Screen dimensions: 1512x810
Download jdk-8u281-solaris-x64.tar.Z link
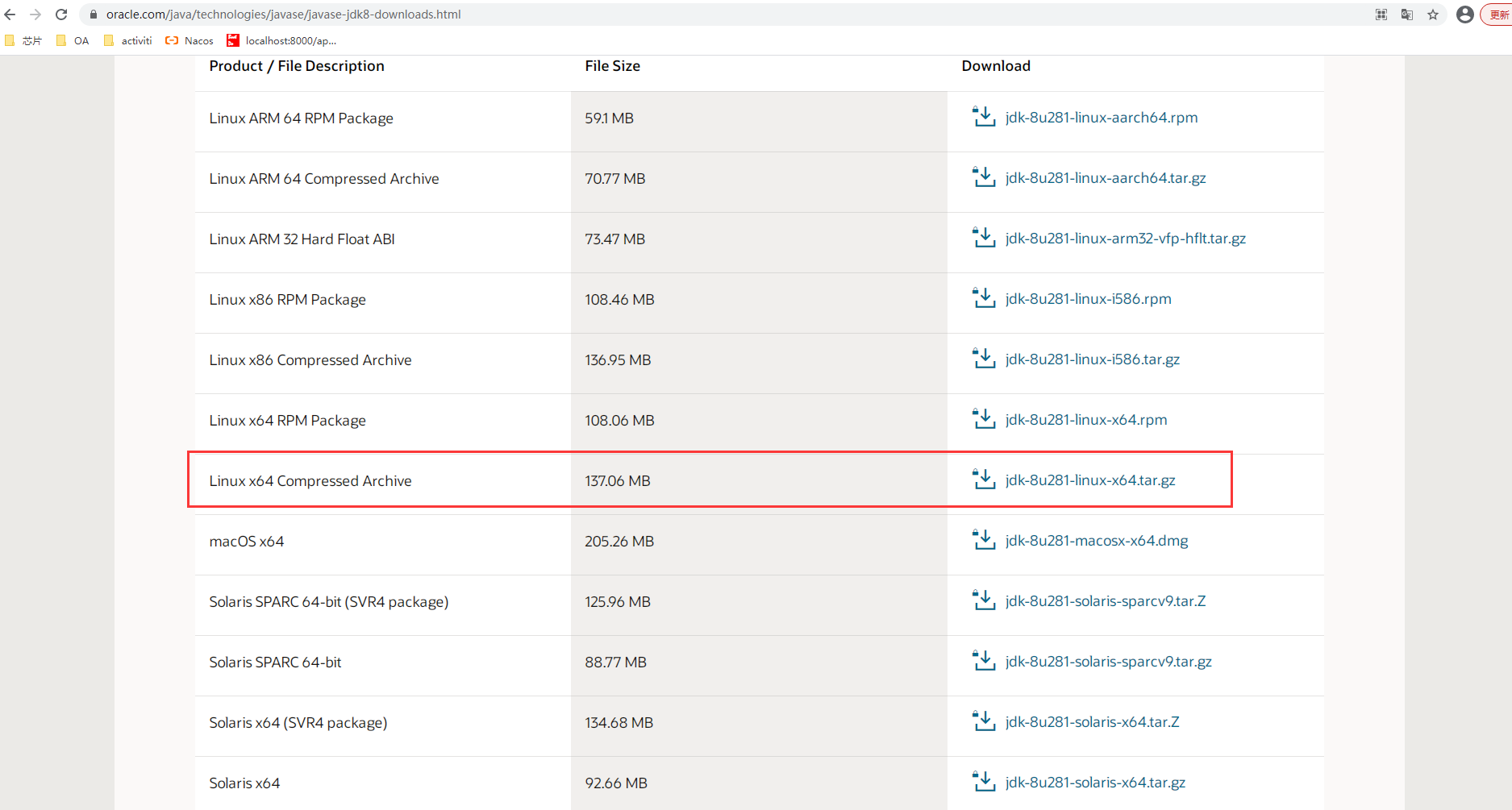click(1093, 722)
